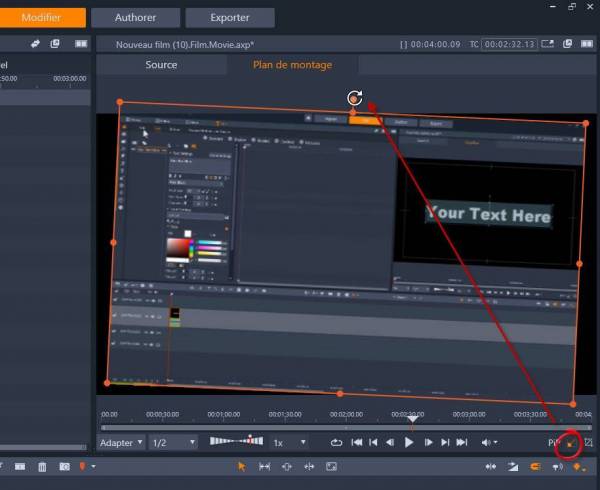
Task: Open the Authorer section
Action: coord(137,17)
